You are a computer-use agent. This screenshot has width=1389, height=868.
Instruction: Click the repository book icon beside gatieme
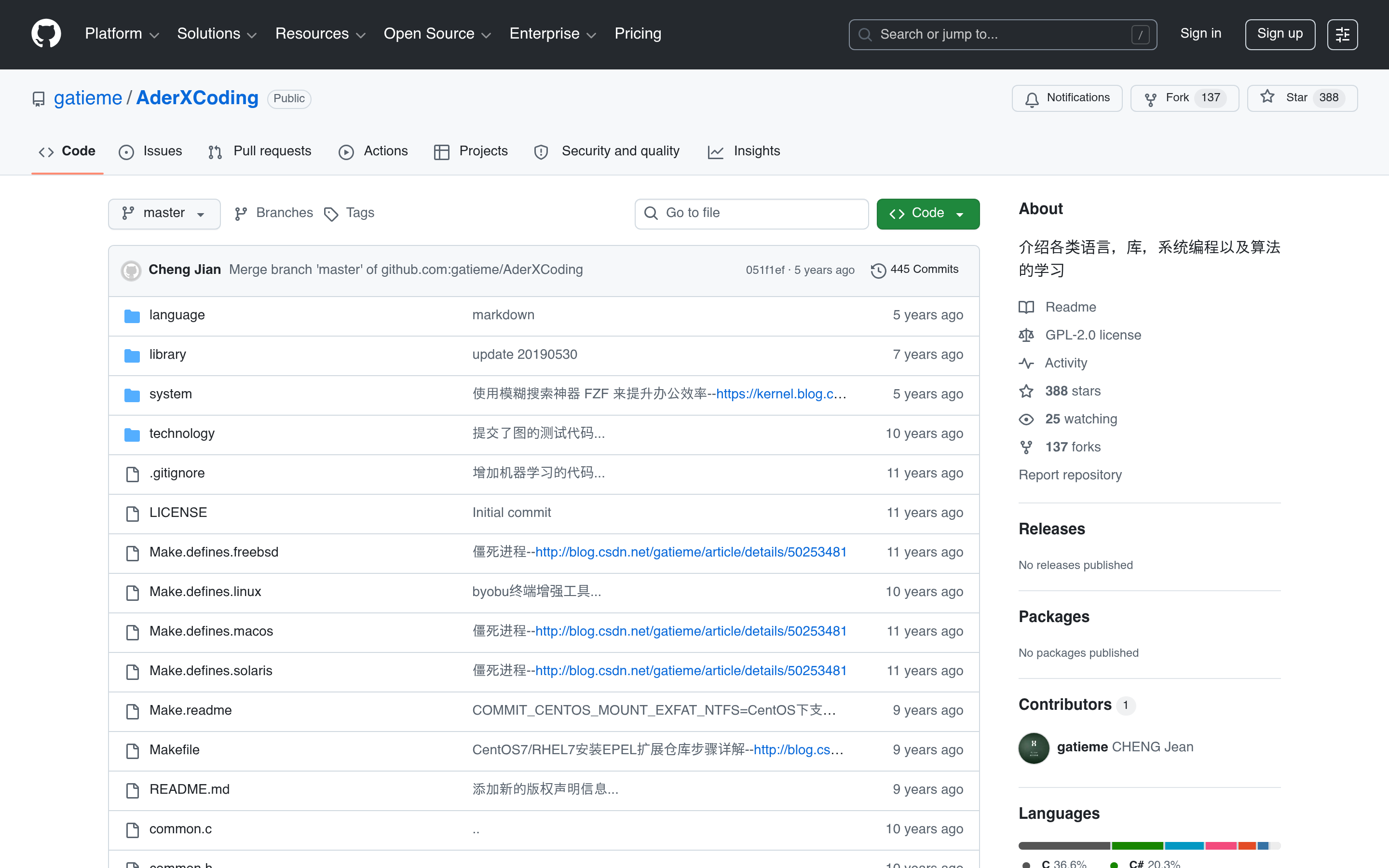point(39,99)
